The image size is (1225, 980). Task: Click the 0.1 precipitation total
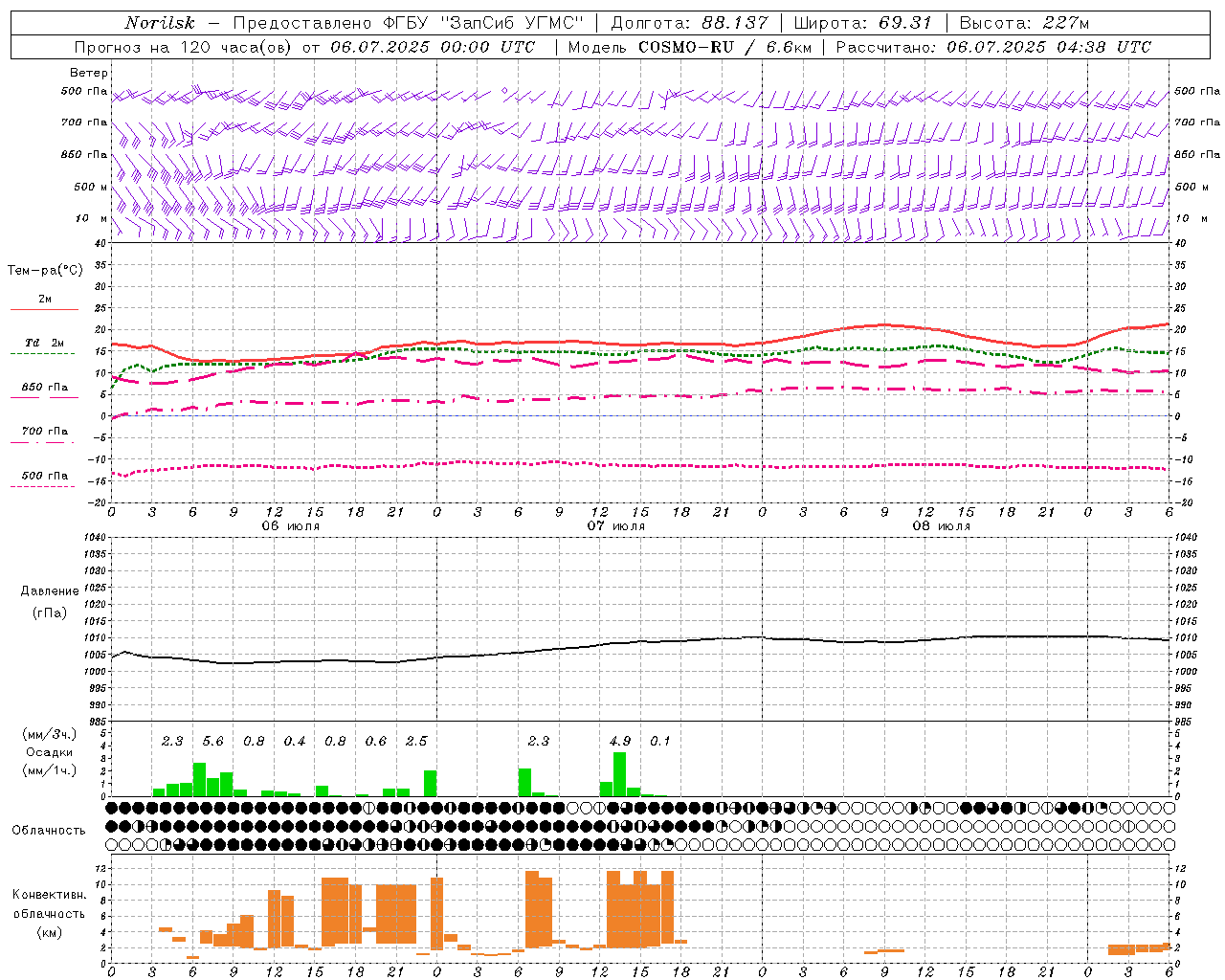pos(660,742)
